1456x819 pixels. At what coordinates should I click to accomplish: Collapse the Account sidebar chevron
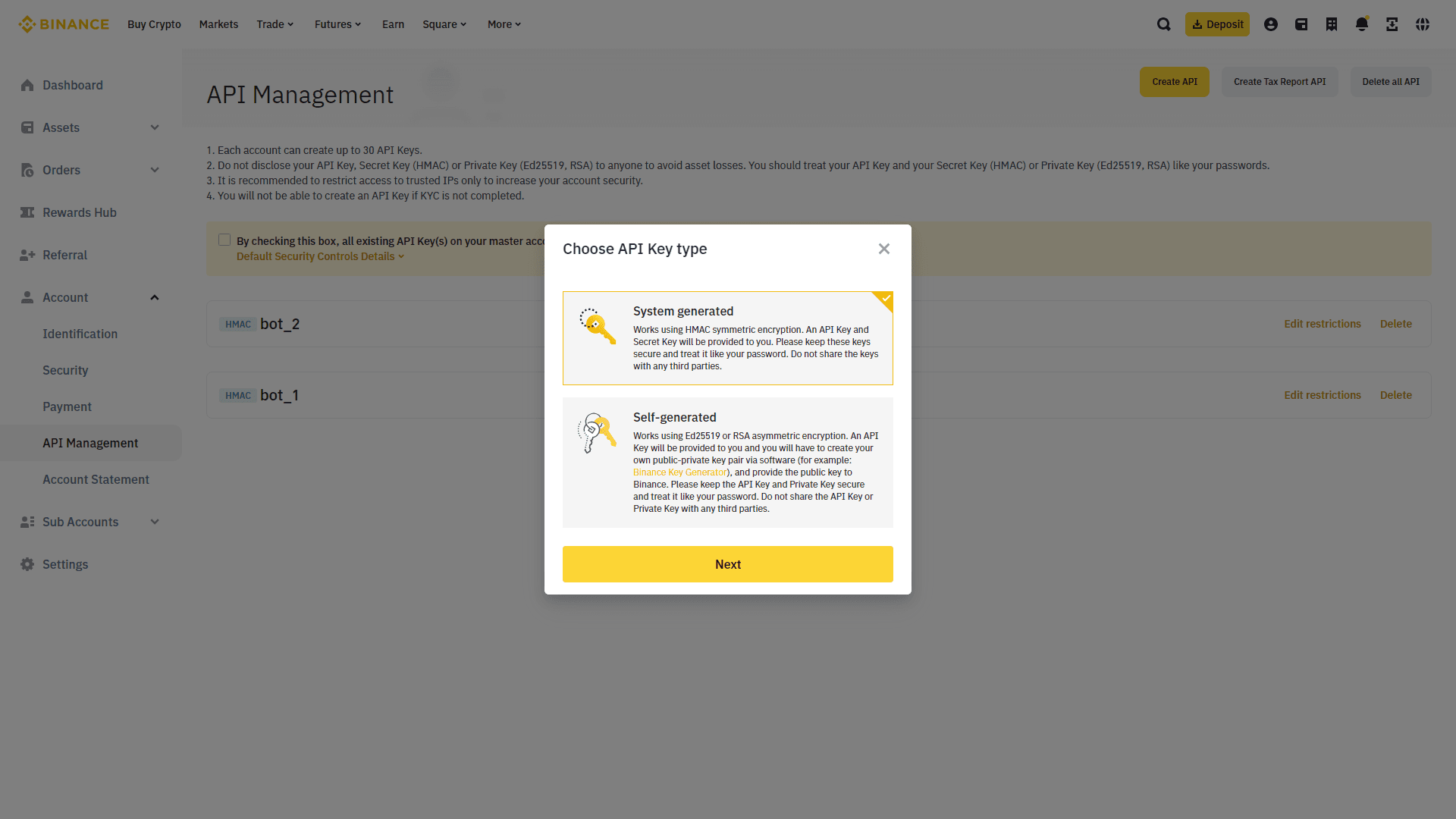coord(155,297)
